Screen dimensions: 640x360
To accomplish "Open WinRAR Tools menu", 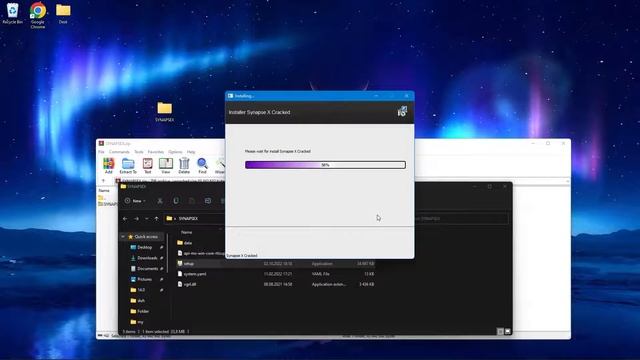I will coord(139,152).
